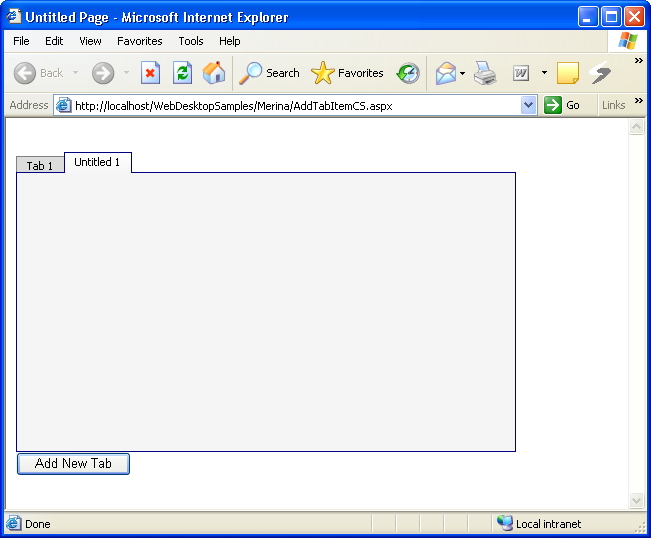The width and height of the screenshot is (651, 538).
Task: Switch to the Tab 1 tab
Action: point(40,166)
